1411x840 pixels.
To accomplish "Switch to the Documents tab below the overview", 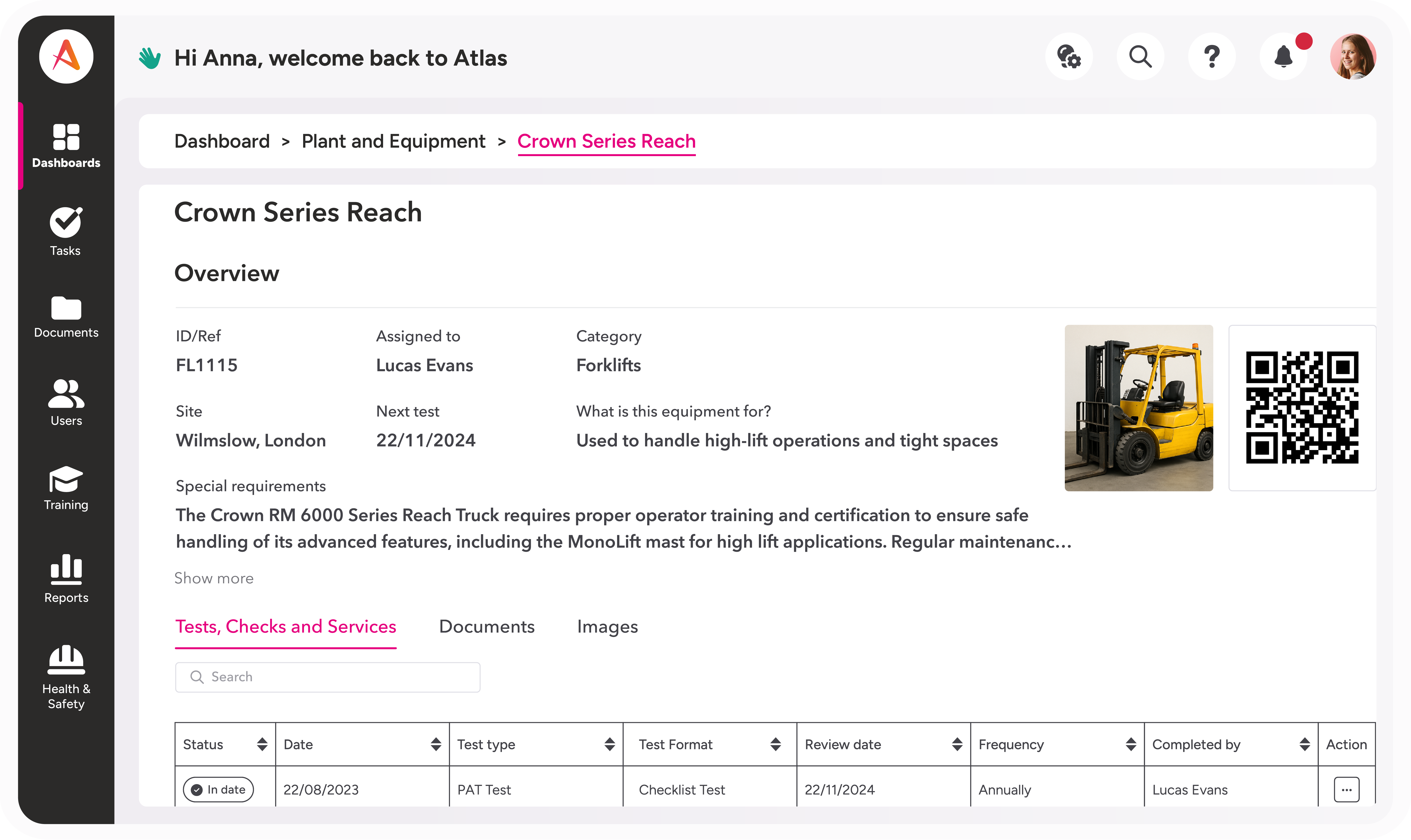I will tap(487, 627).
